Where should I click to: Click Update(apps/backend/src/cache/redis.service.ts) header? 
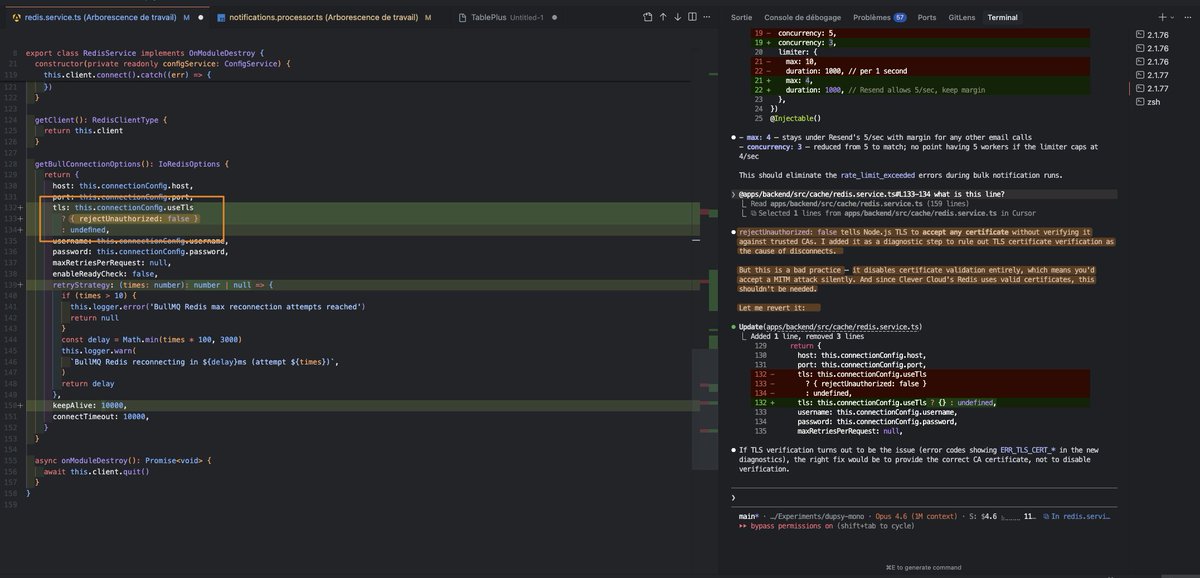830,327
